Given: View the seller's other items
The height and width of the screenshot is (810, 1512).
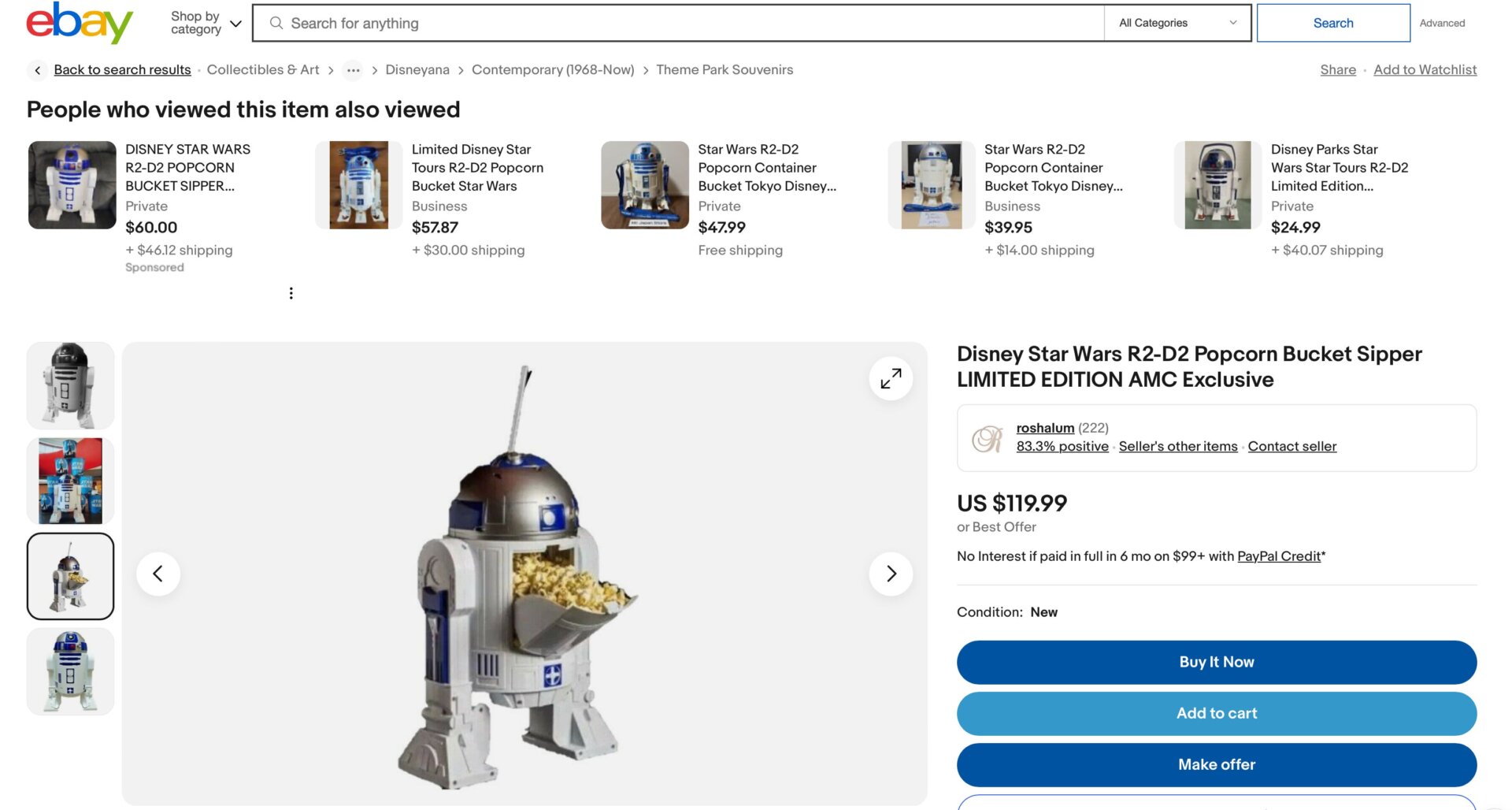Looking at the screenshot, I should [x=1177, y=446].
